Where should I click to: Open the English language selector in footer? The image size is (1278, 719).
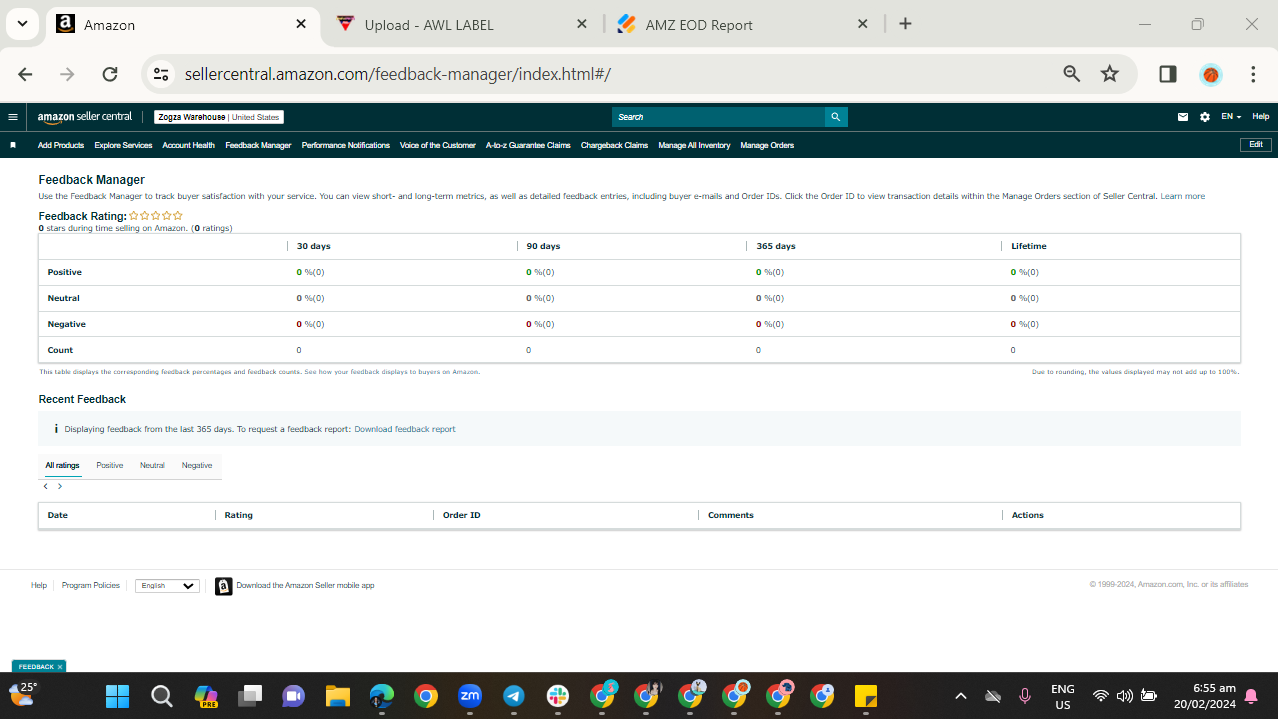pos(167,586)
